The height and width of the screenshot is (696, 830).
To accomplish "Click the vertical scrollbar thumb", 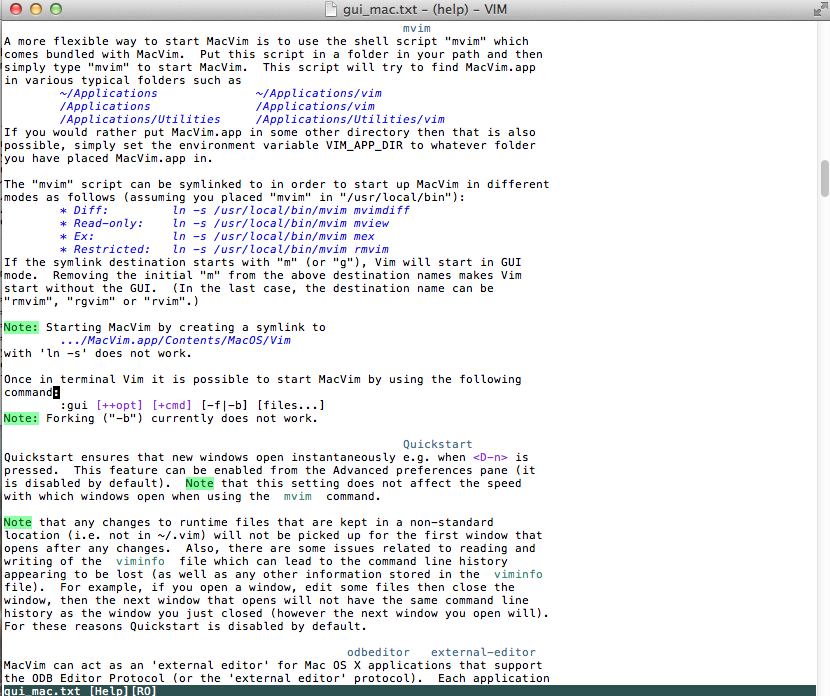I will click(x=824, y=178).
